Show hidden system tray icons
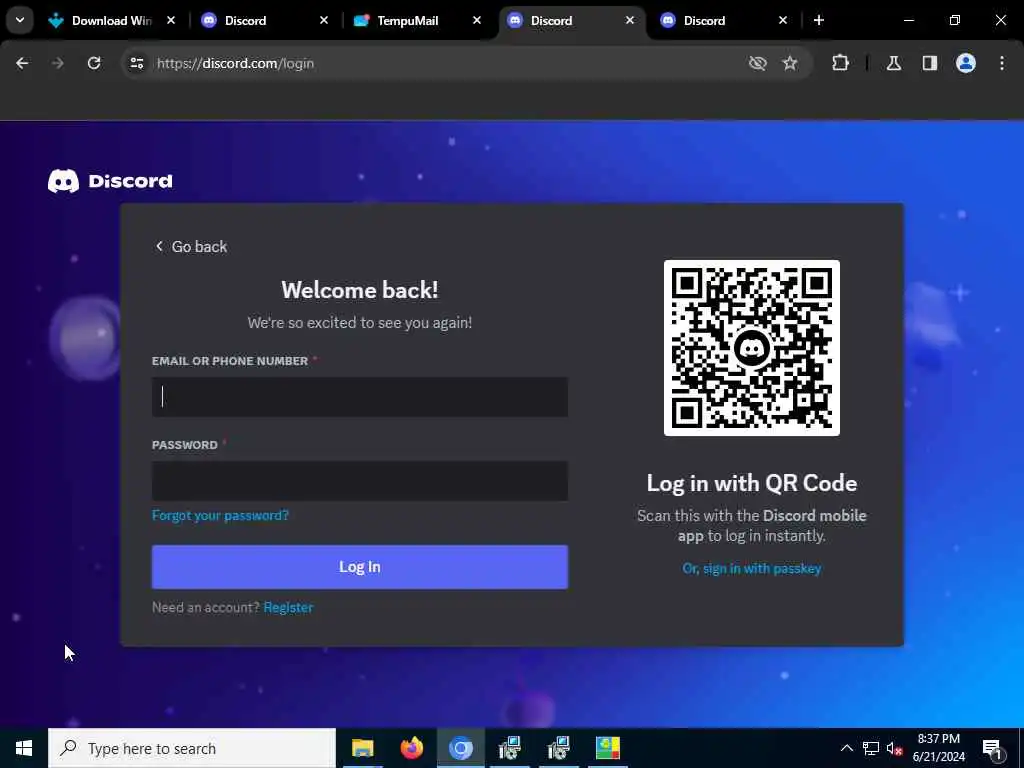The image size is (1024, 768). coord(846,748)
